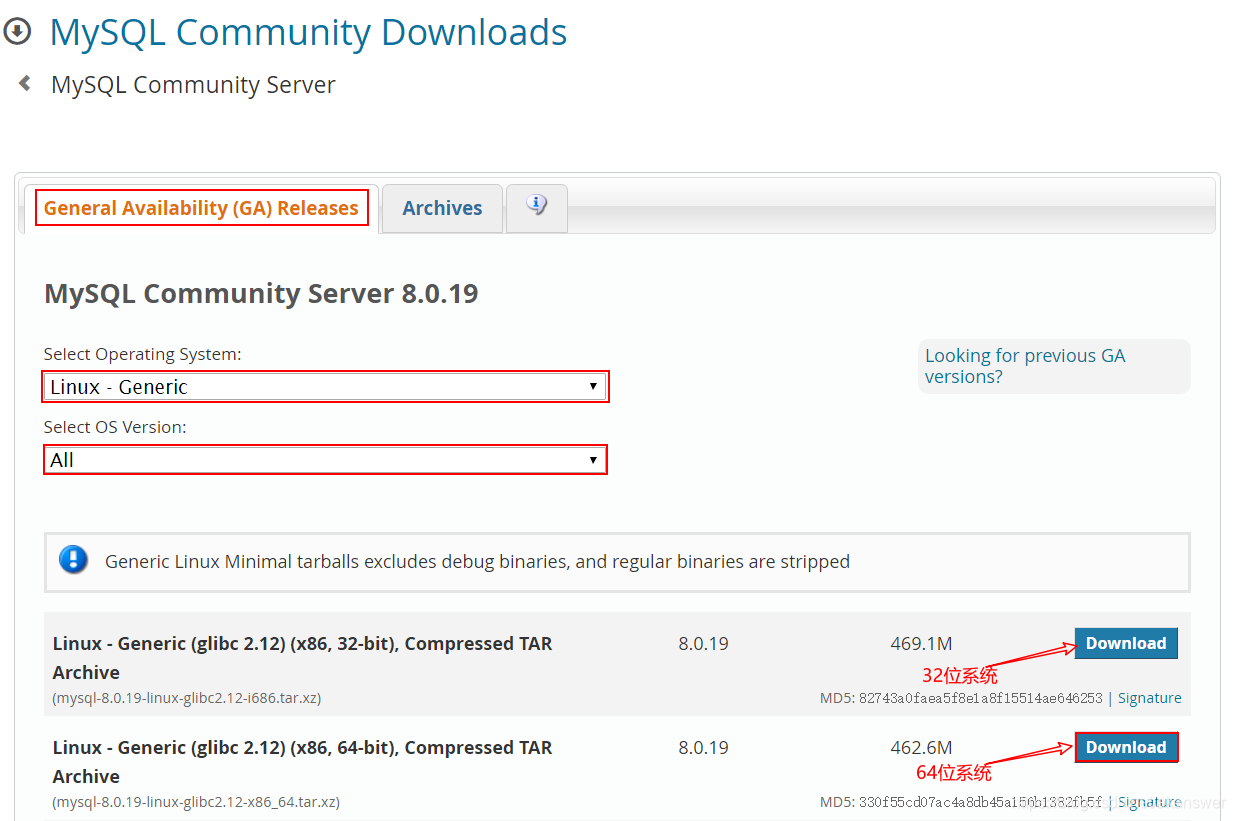The height and width of the screenshot is (821, 1236).
Task: Click version 8.0.19 in 64-bit row
Action: [x=703, y=748]
